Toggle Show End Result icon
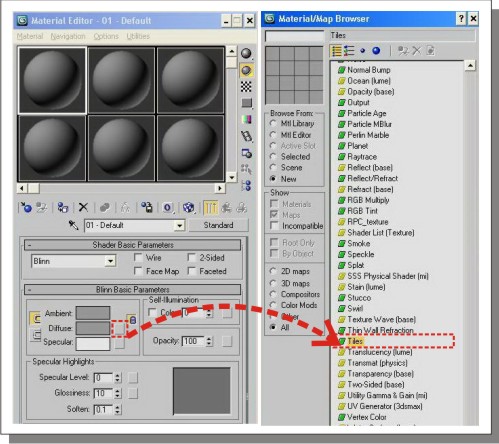This screenshot has width=499, height=444. pos(210,208)
